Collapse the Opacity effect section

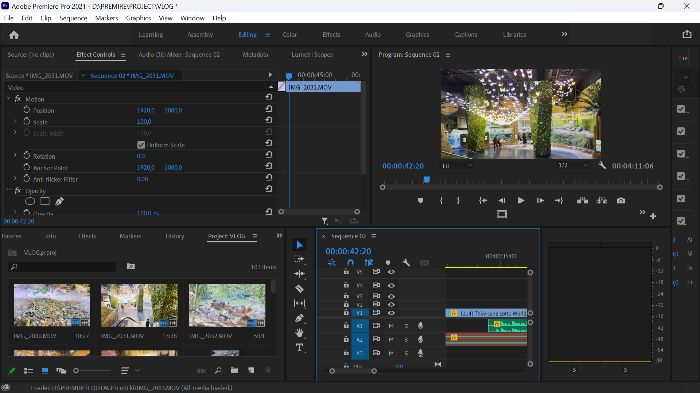[8, 190]
